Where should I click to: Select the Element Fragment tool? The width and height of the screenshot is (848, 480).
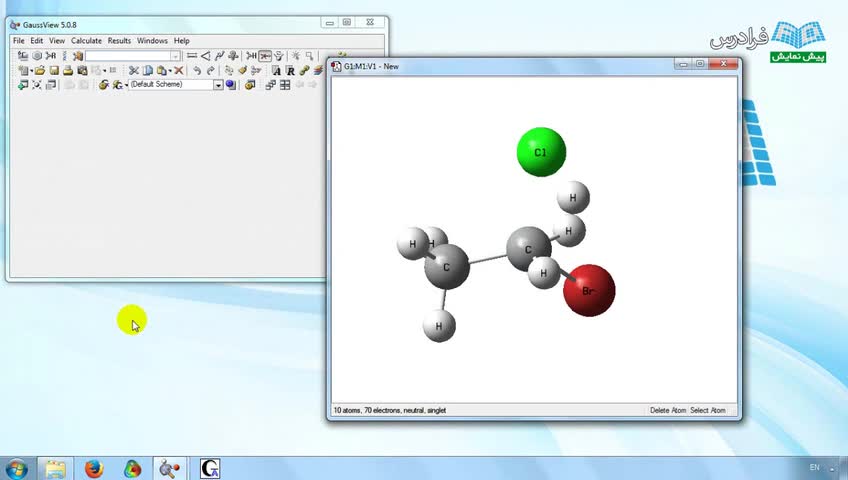click(23, 56)
